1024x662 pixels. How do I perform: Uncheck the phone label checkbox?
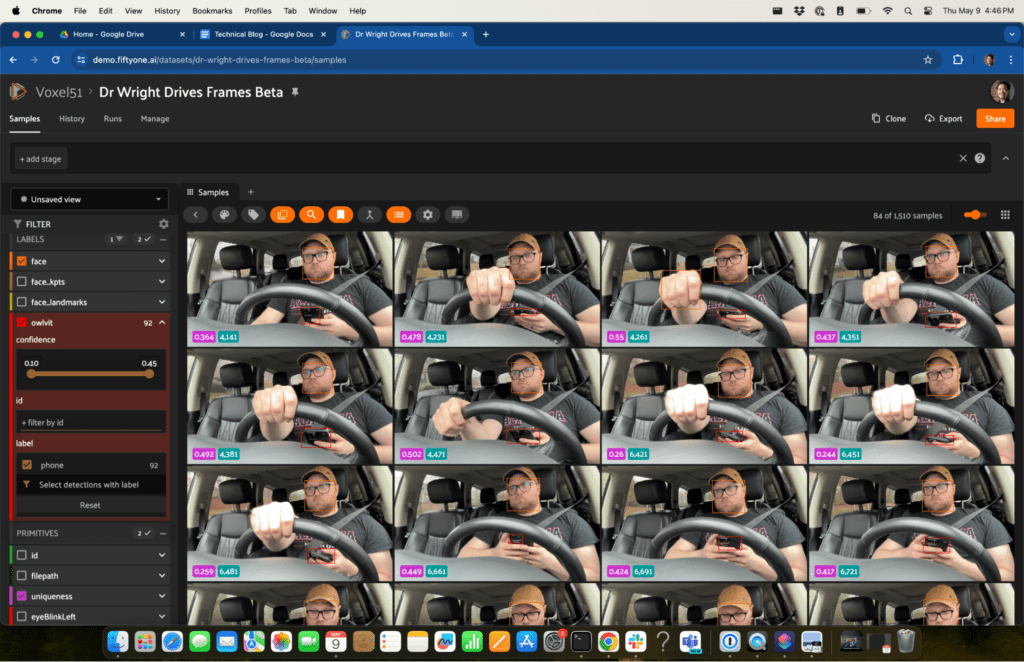tap(27, 465)
